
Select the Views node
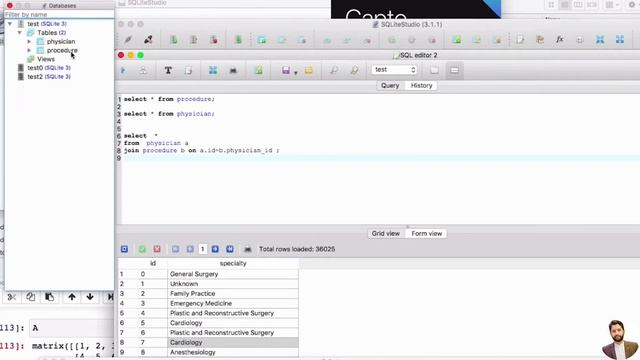46,59
